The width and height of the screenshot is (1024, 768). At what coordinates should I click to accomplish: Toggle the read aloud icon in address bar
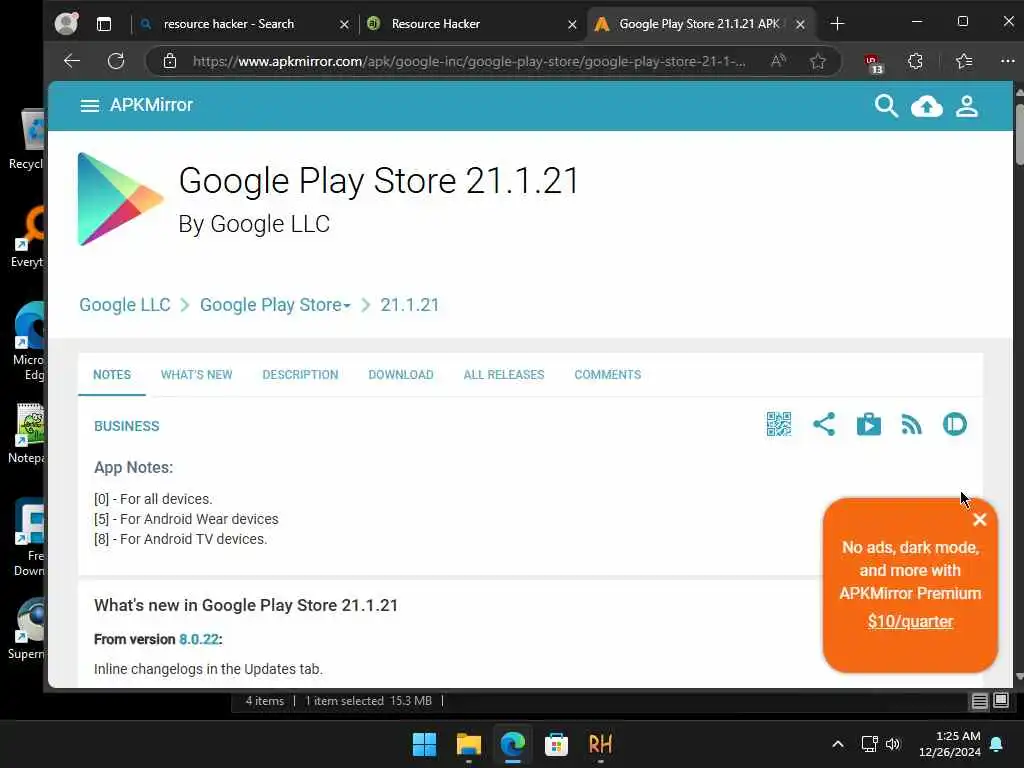[778, 61]
